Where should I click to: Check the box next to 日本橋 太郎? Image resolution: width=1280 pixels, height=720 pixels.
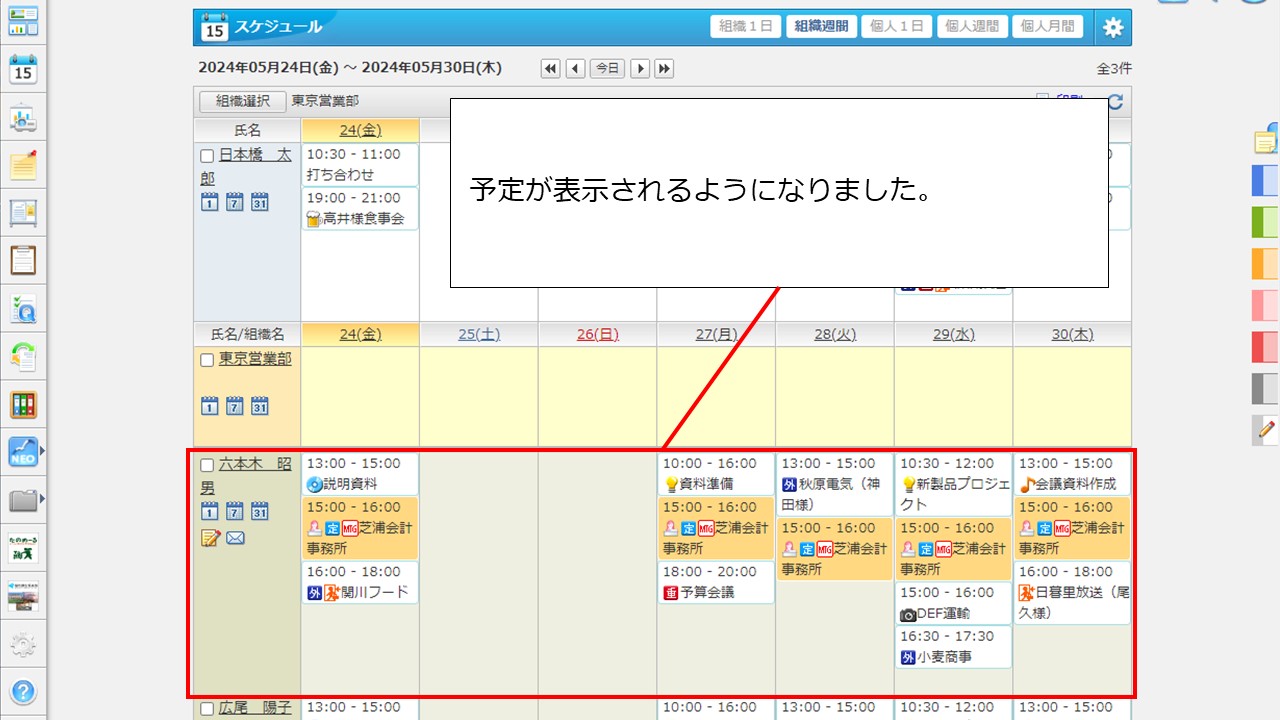(x=207, y=156)
